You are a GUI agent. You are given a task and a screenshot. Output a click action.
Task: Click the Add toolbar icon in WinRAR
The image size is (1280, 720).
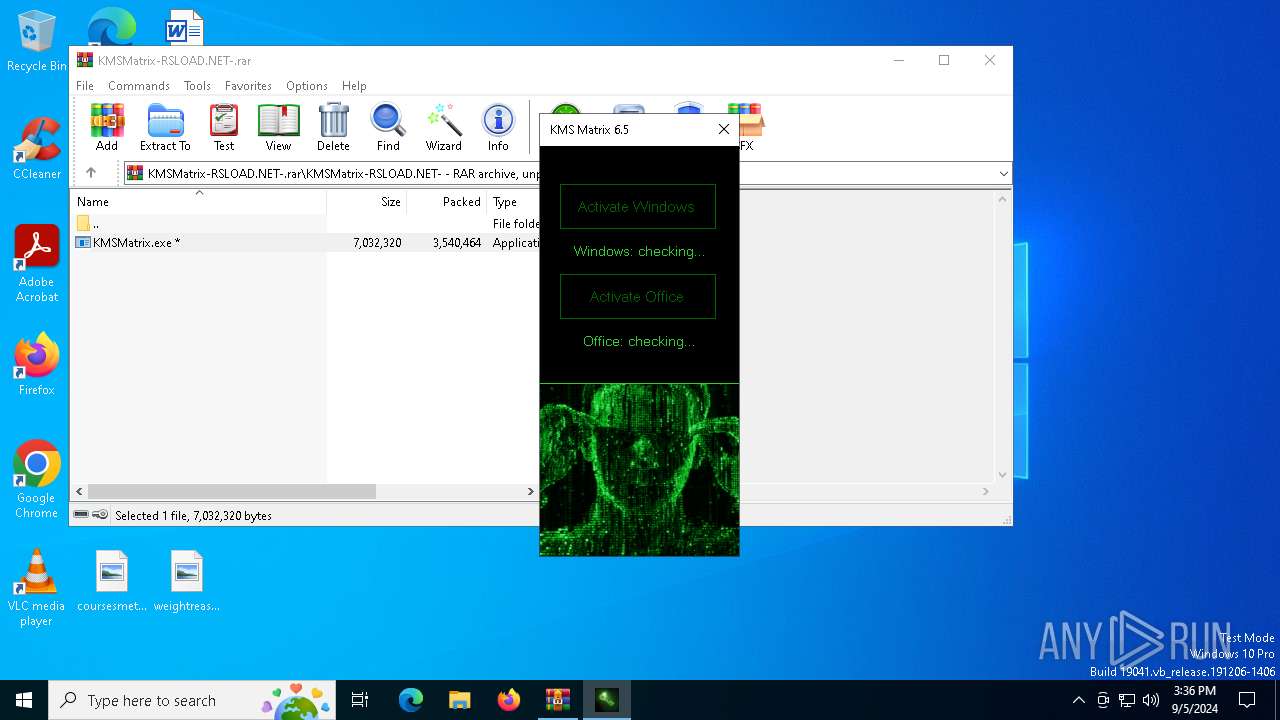click(107, 127)
